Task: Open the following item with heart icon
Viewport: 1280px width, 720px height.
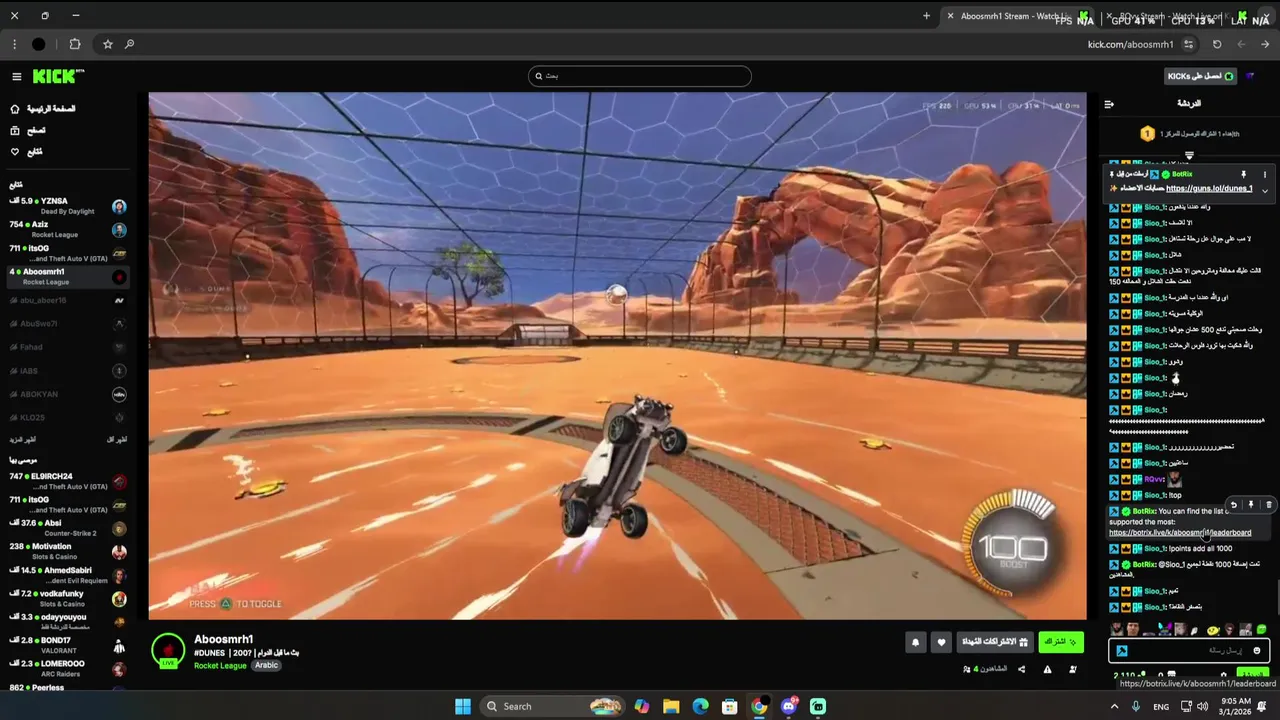Action: tap(27, 152)
